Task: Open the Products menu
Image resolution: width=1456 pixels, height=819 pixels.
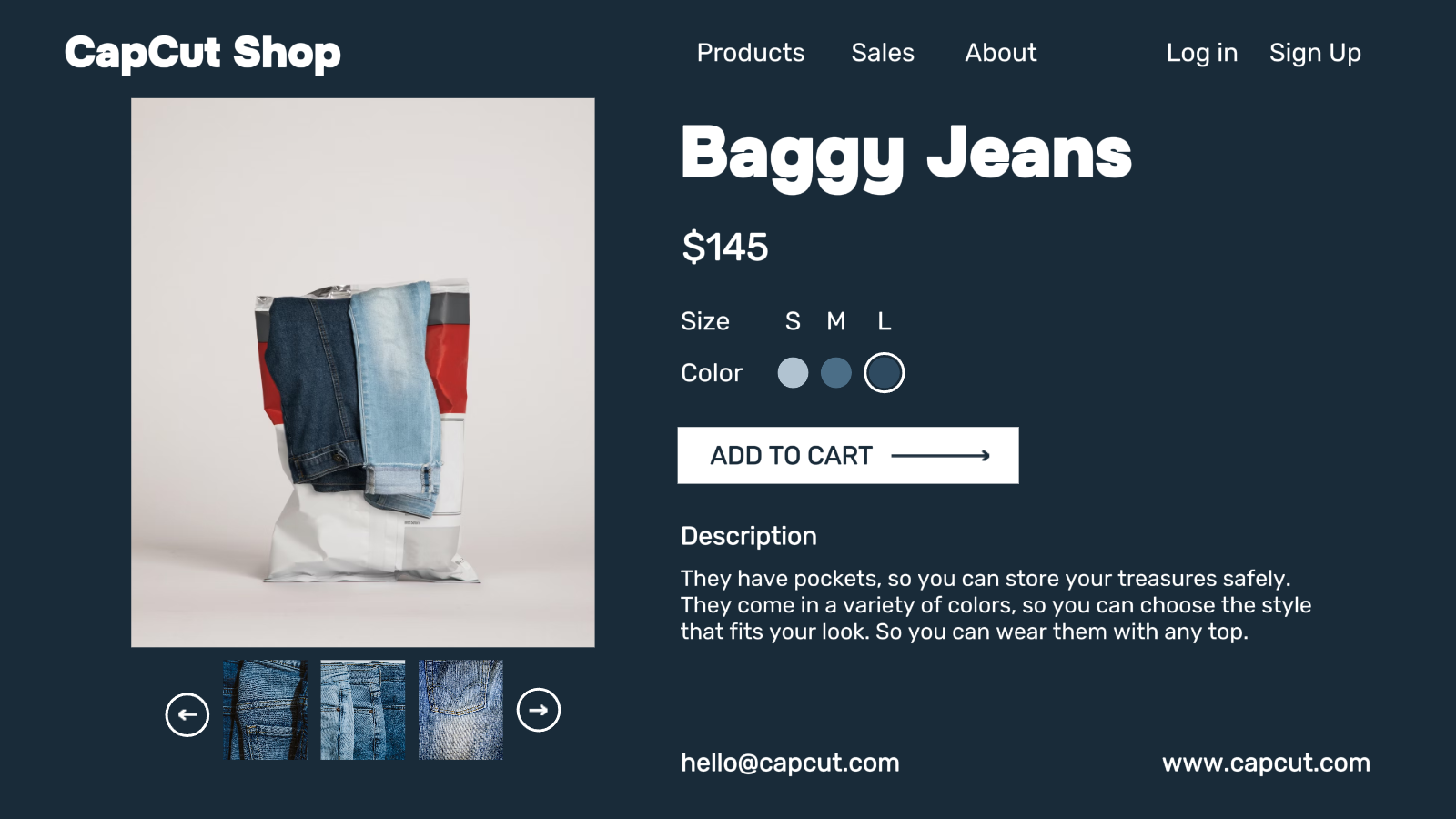Action: tap(751, 53)
